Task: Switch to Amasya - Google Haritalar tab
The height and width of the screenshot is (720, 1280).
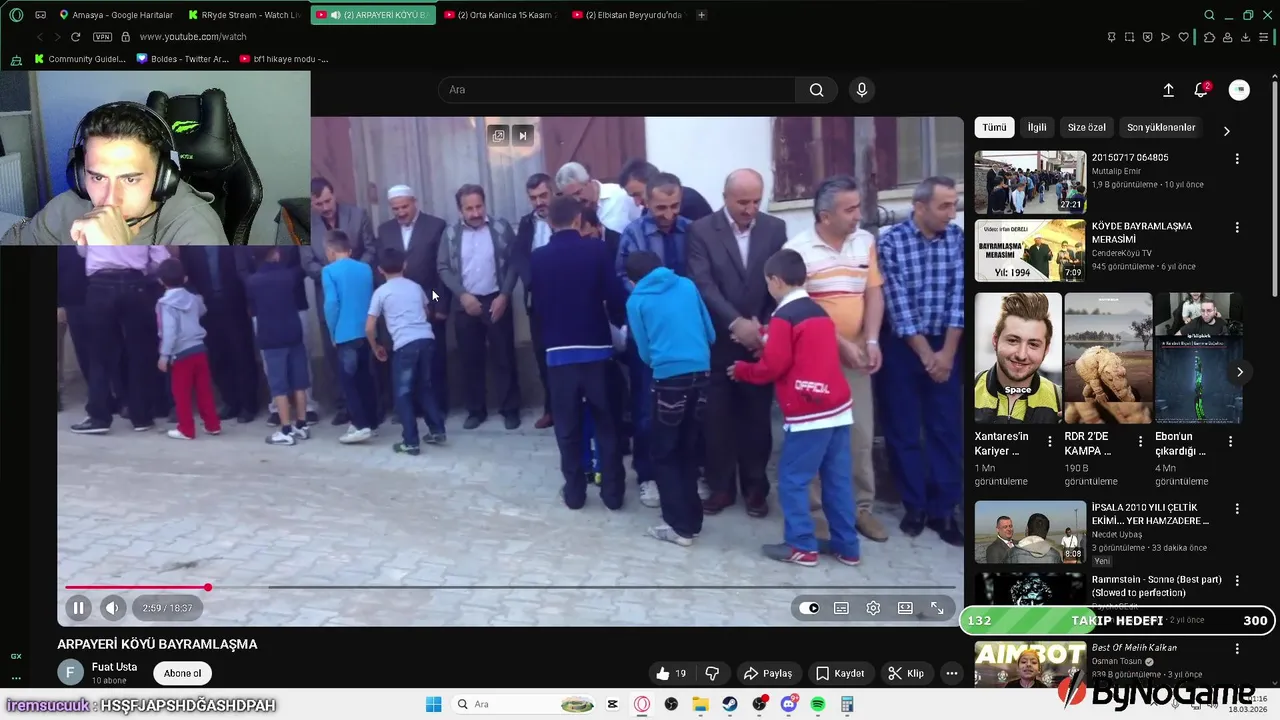Action: (x=116, y=15)
